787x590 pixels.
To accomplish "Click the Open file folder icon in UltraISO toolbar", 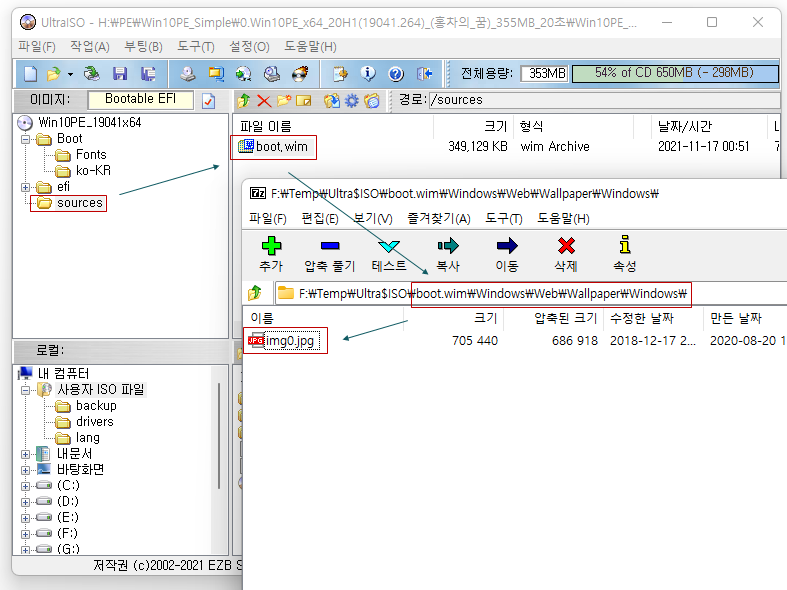I will 53,74.
